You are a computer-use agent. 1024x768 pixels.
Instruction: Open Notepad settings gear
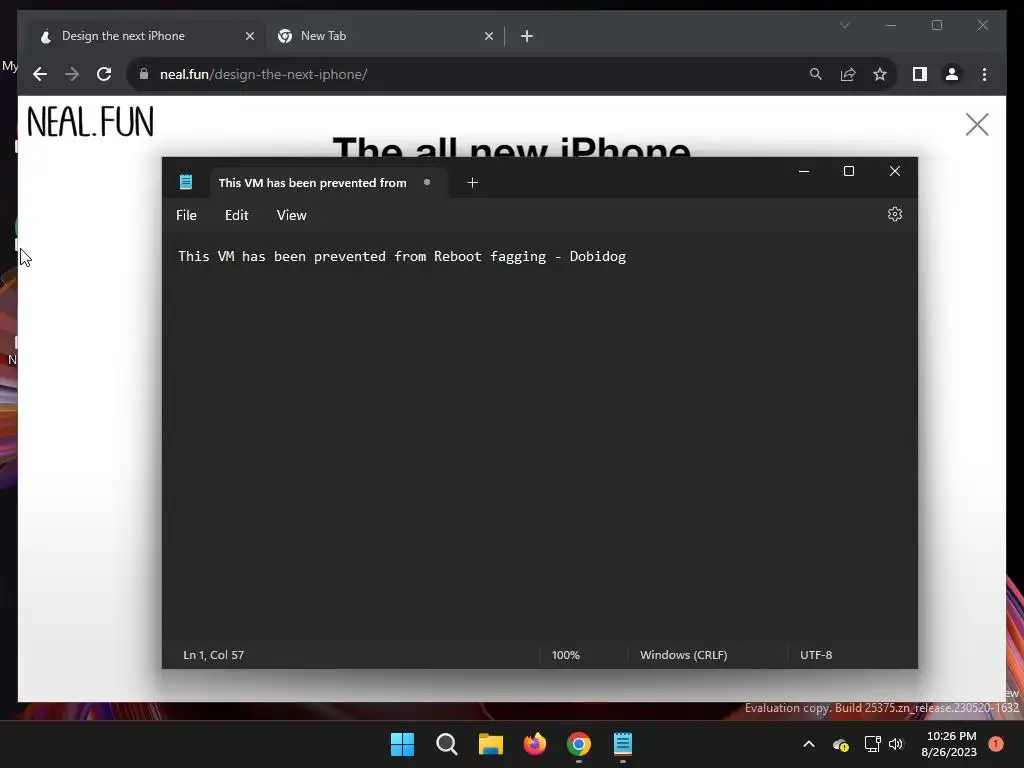895,214
